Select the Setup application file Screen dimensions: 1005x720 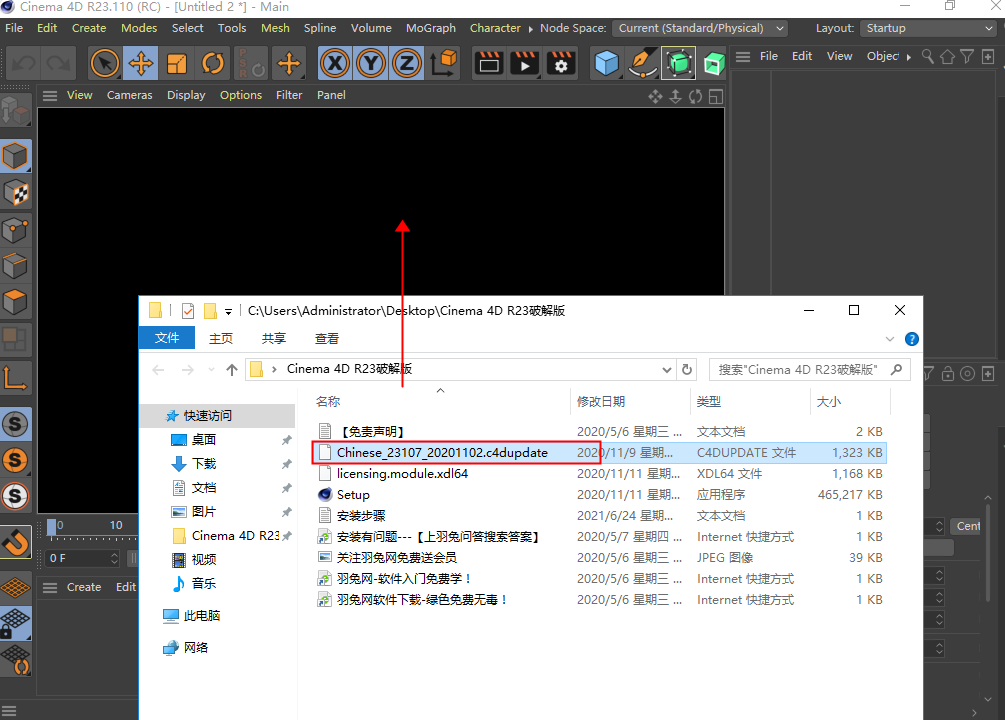point(353,494)
